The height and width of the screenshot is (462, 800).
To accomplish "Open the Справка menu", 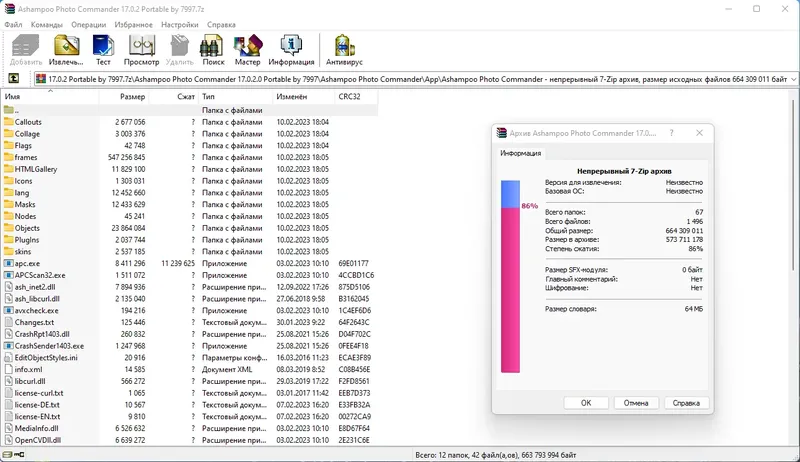I will pos(221,24).
